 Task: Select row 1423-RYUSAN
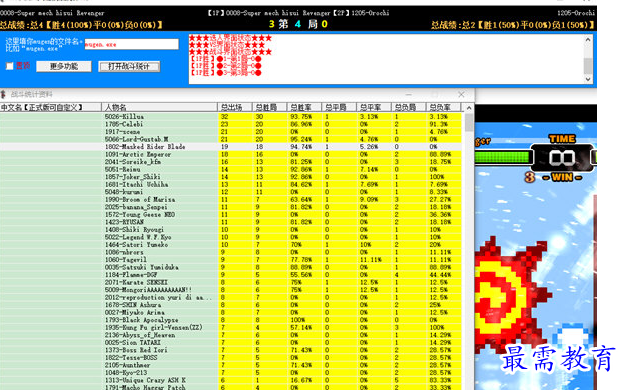pyautogui.click(x=231, y=222)
